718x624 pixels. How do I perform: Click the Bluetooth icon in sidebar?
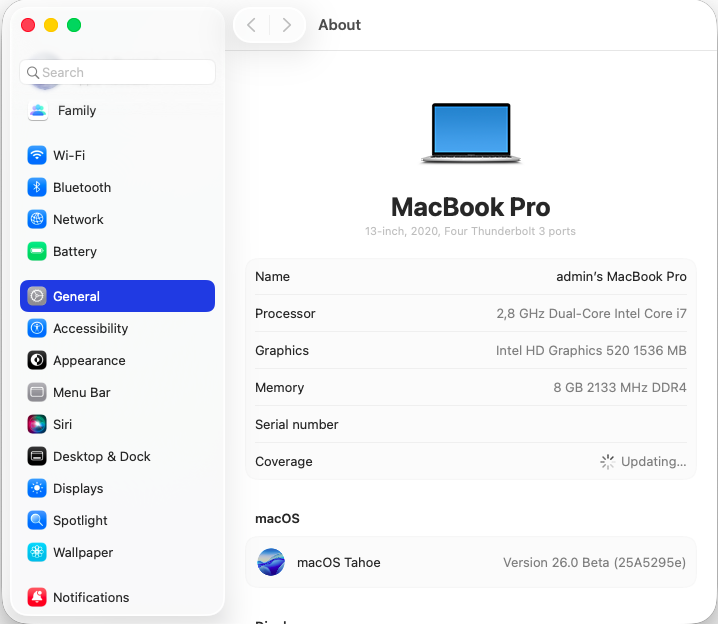[x=37, y=187]
